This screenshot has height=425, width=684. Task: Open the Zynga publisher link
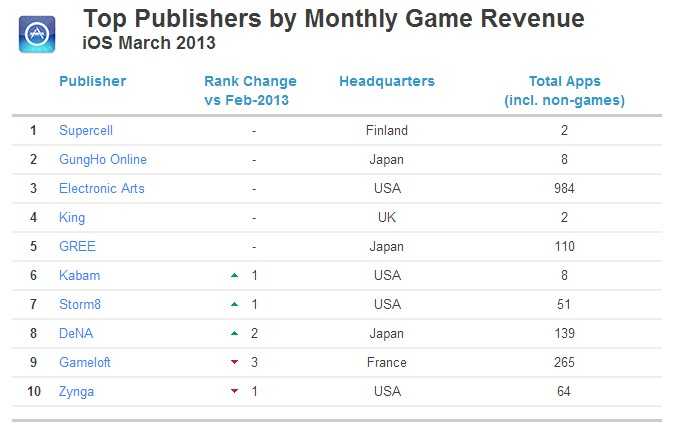[76, 391]
